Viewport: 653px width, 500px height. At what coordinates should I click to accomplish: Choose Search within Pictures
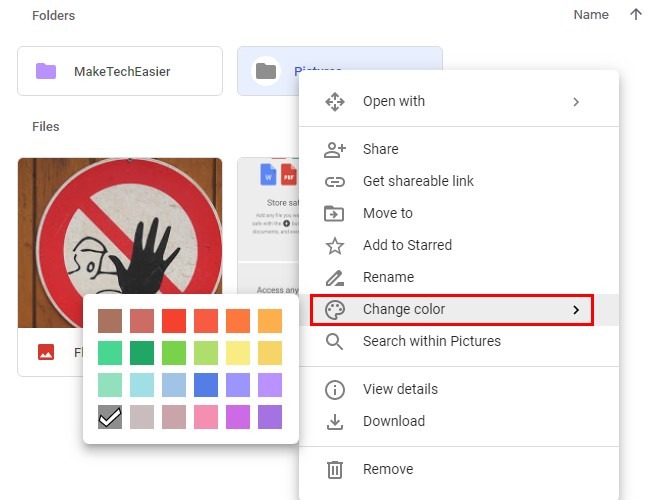pos(431,341)
